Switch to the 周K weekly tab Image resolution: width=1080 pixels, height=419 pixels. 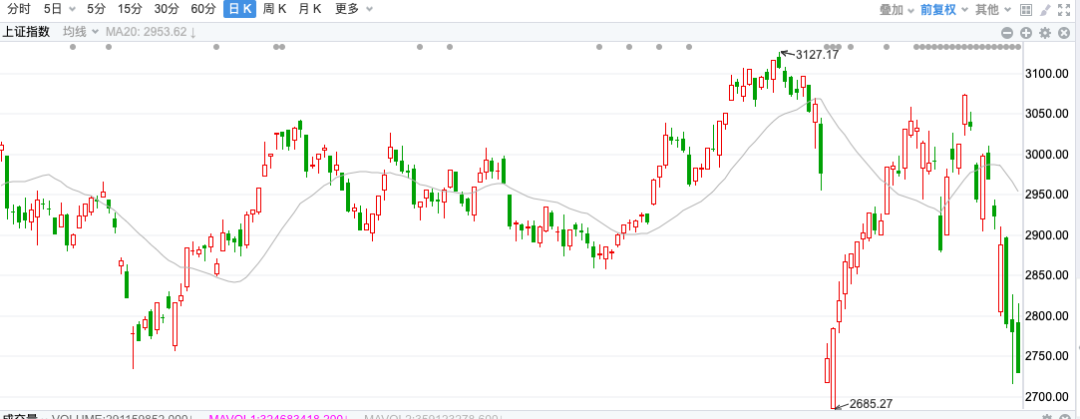click(275, 9)
